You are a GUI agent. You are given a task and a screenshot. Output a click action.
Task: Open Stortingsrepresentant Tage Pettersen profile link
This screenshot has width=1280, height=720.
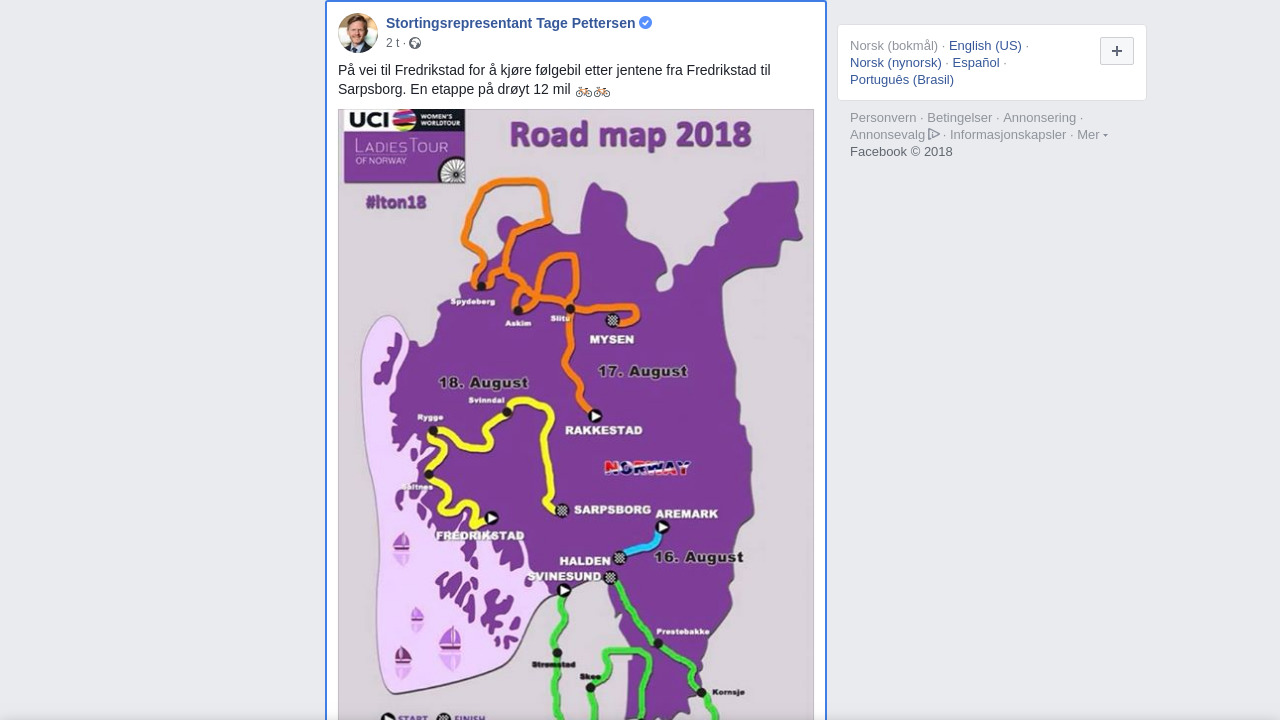click(x=510, y=23)
